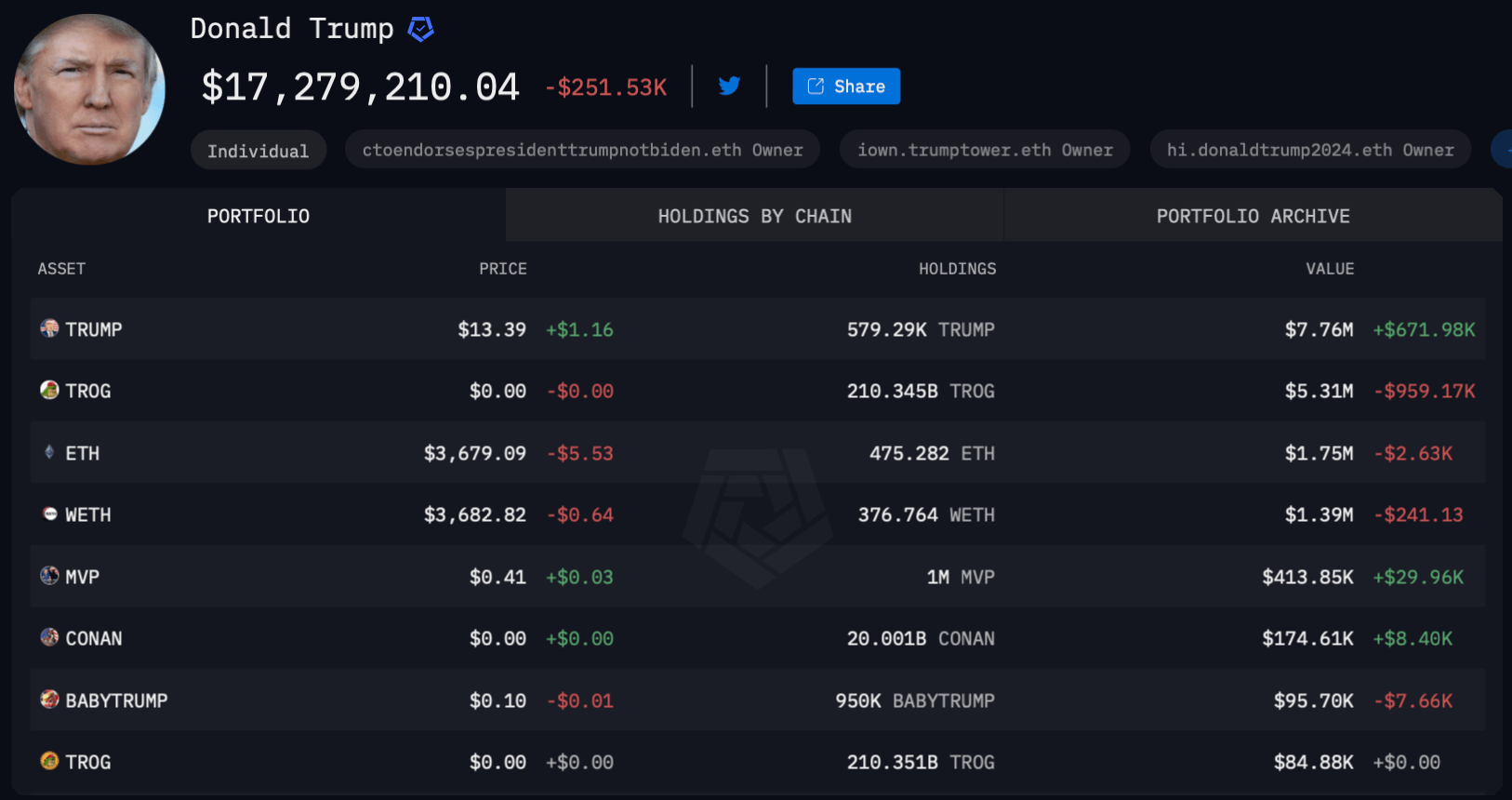The image size is (1512, 800).
Task: Click the $1.75M ETH value
Action: (1320, 453)
